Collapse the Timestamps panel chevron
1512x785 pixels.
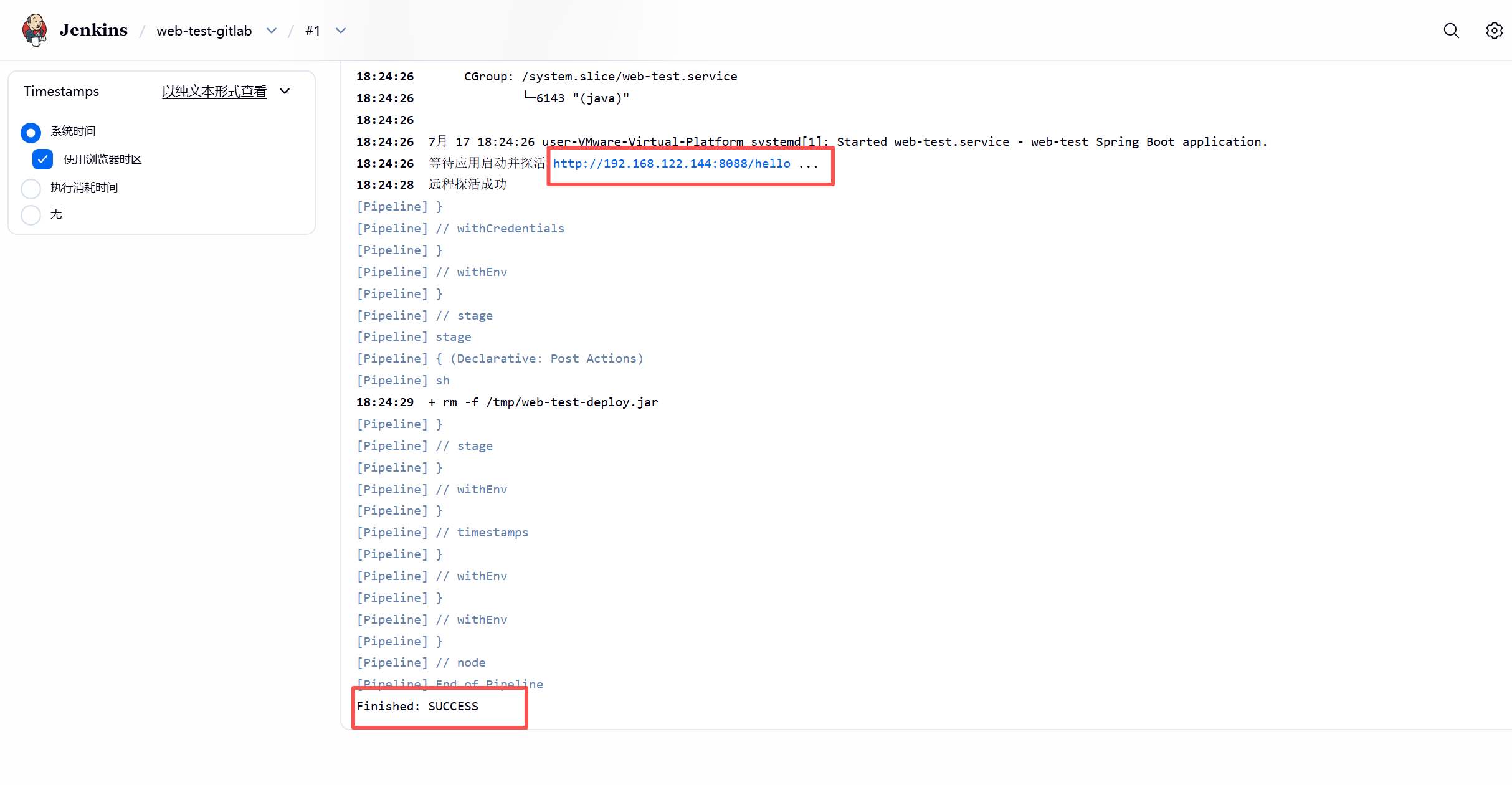tap(285, 91)
